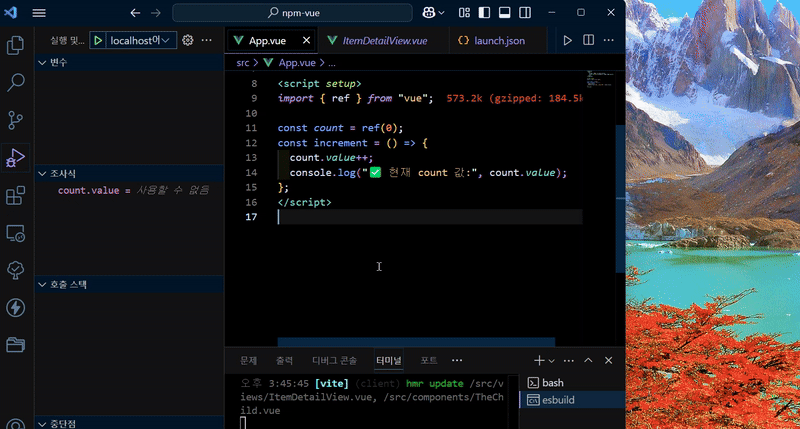Screen dimensions: 800x429
Task: Select the bash terminal
Action: (x=572, y=383)
